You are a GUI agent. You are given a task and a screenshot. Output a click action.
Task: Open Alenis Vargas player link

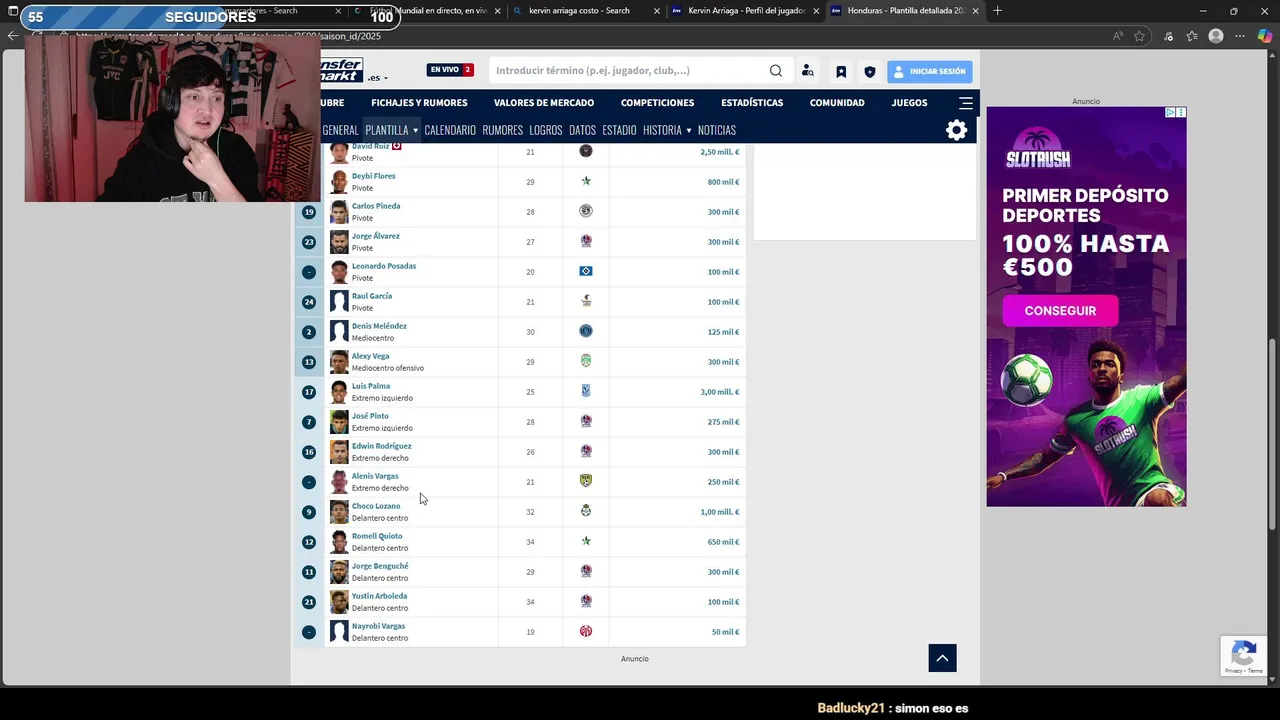pos(375,476)
